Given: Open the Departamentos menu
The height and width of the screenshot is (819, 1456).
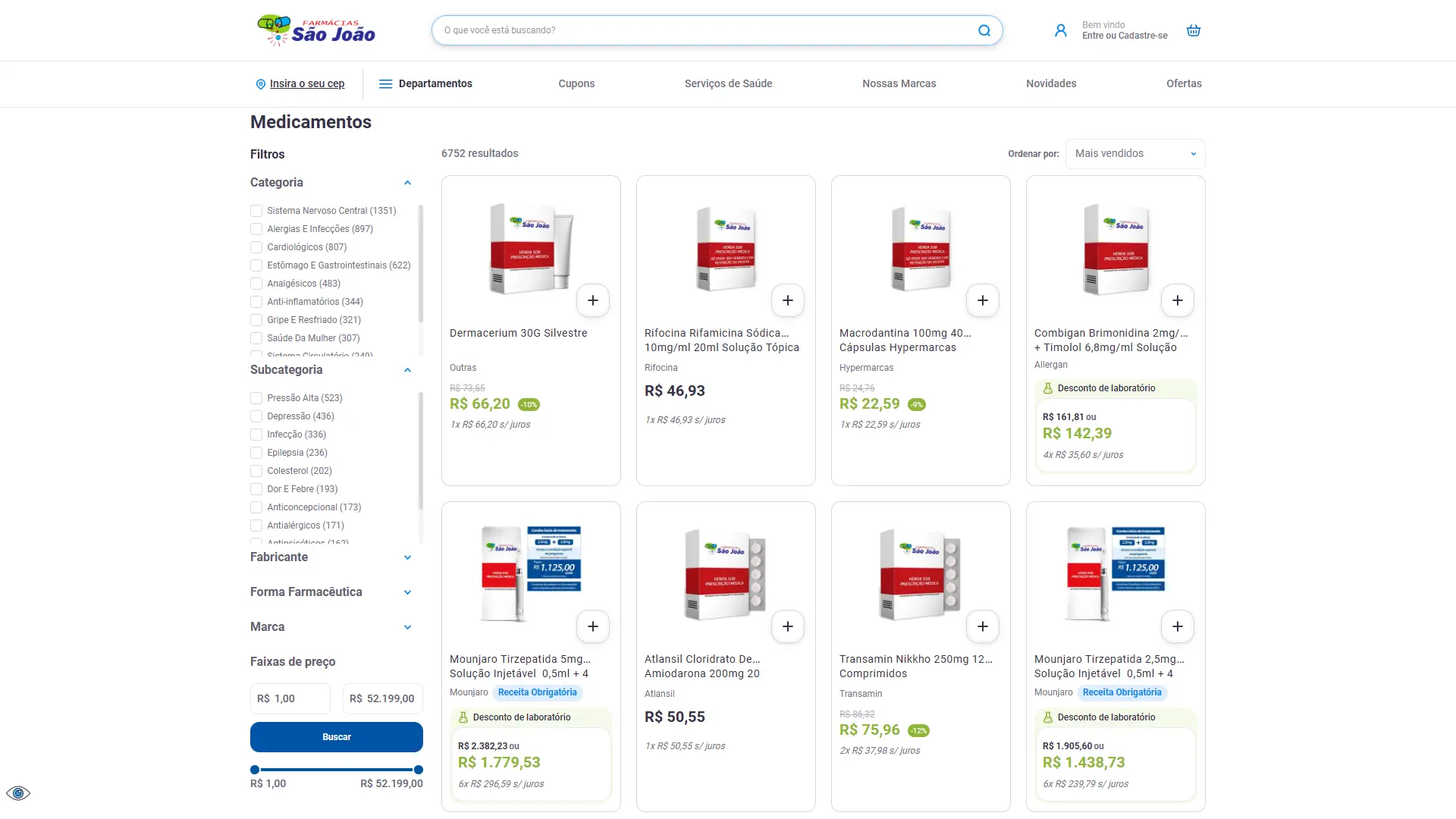Looking at the screenshot, I should point(425,83).
